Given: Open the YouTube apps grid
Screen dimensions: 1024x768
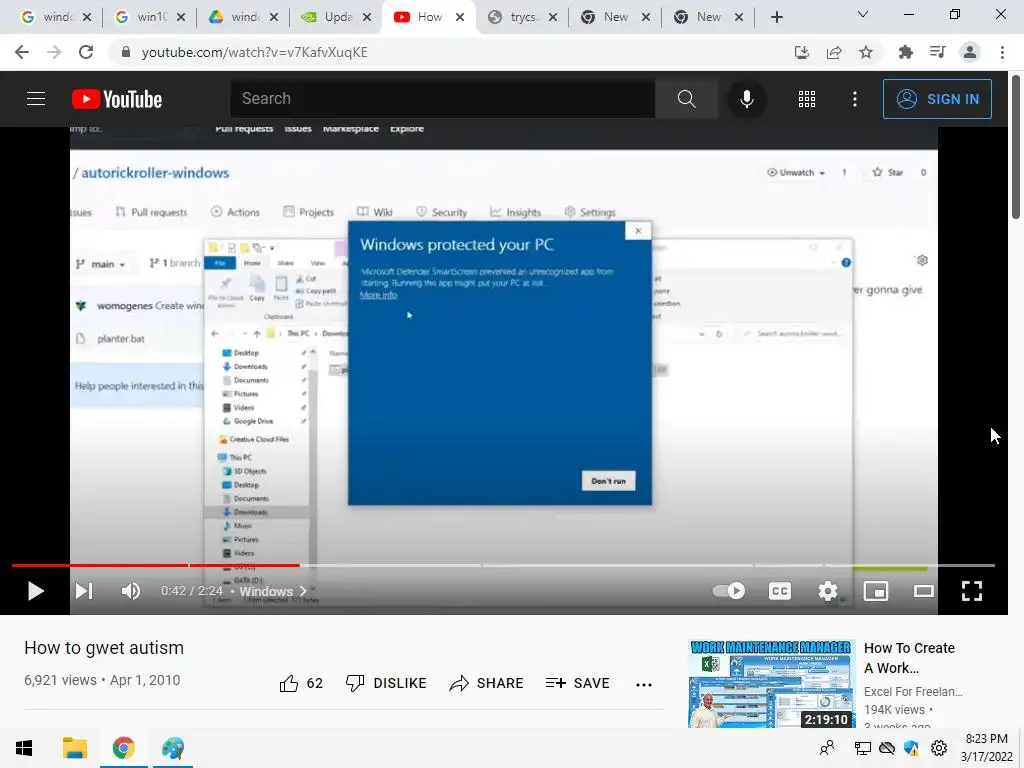Looking at the screenshot, I should pyautogui.click(x=807, y=99).
